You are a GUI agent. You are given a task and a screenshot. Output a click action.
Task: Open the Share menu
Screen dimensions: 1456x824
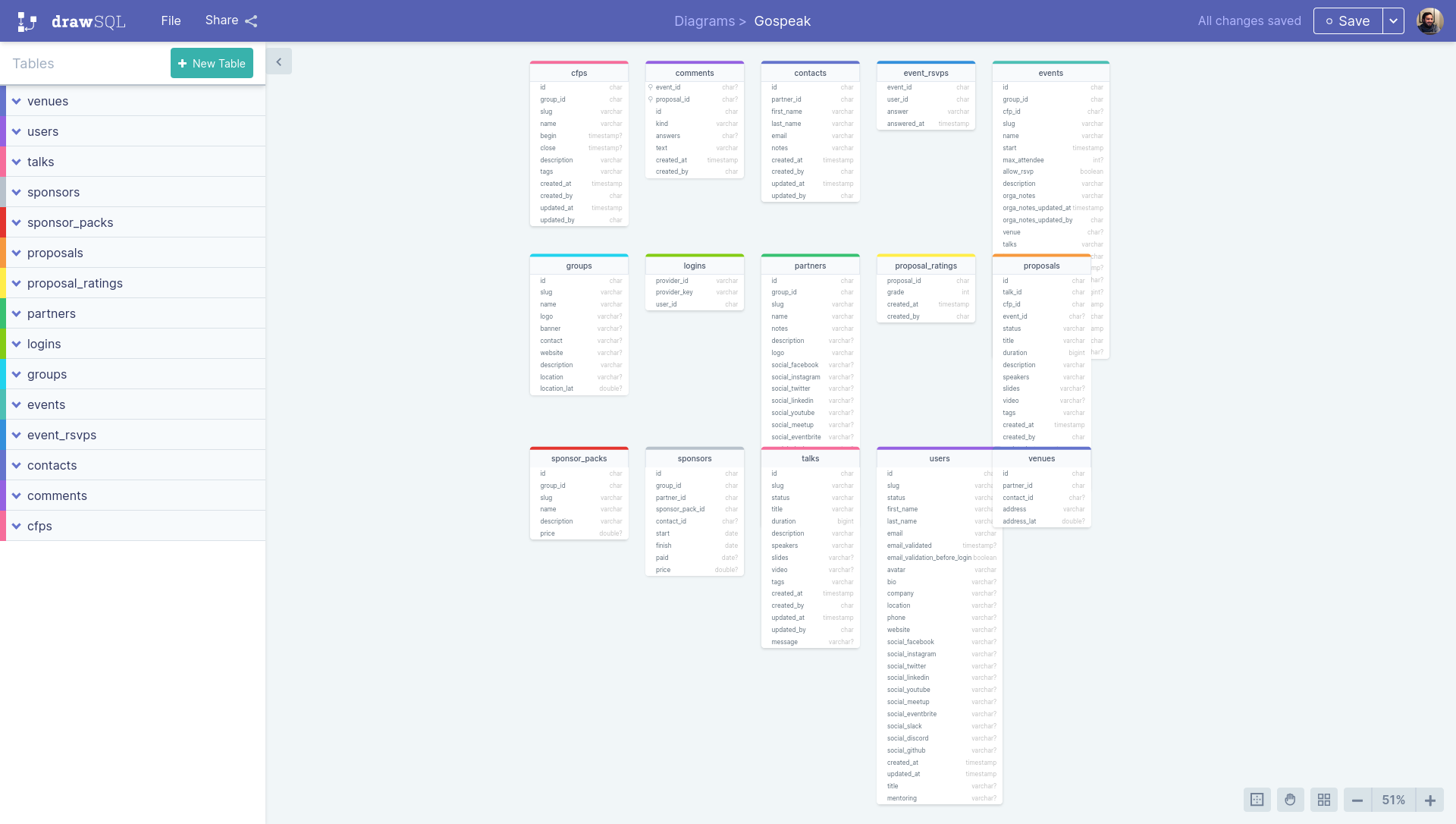coord(220,20)
